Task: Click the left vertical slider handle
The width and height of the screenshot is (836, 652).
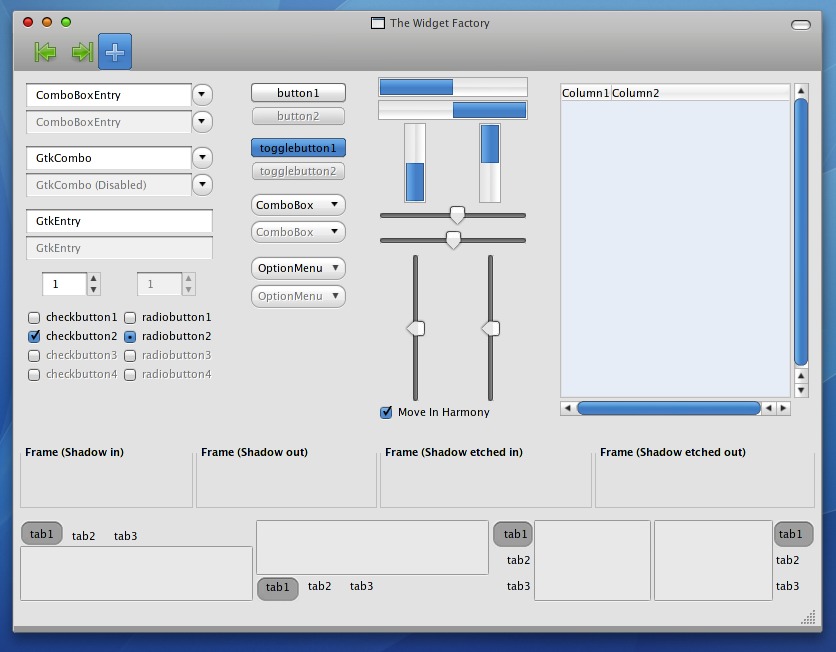Action: pyautogui.click(x=416, y=328)
